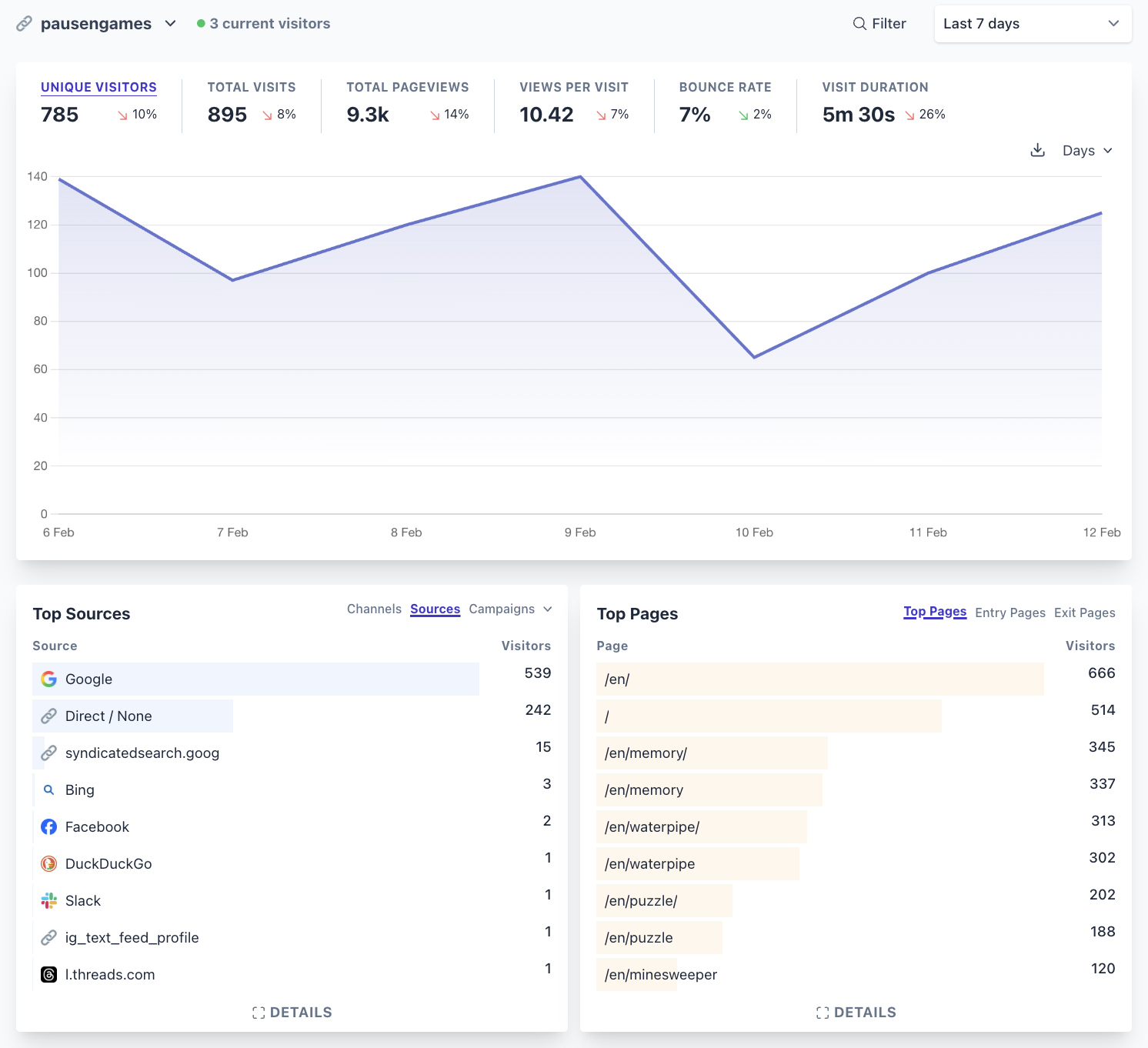1148x1048 pixels.
Task: Filter by Facebook source
Action: click(97, 827)
